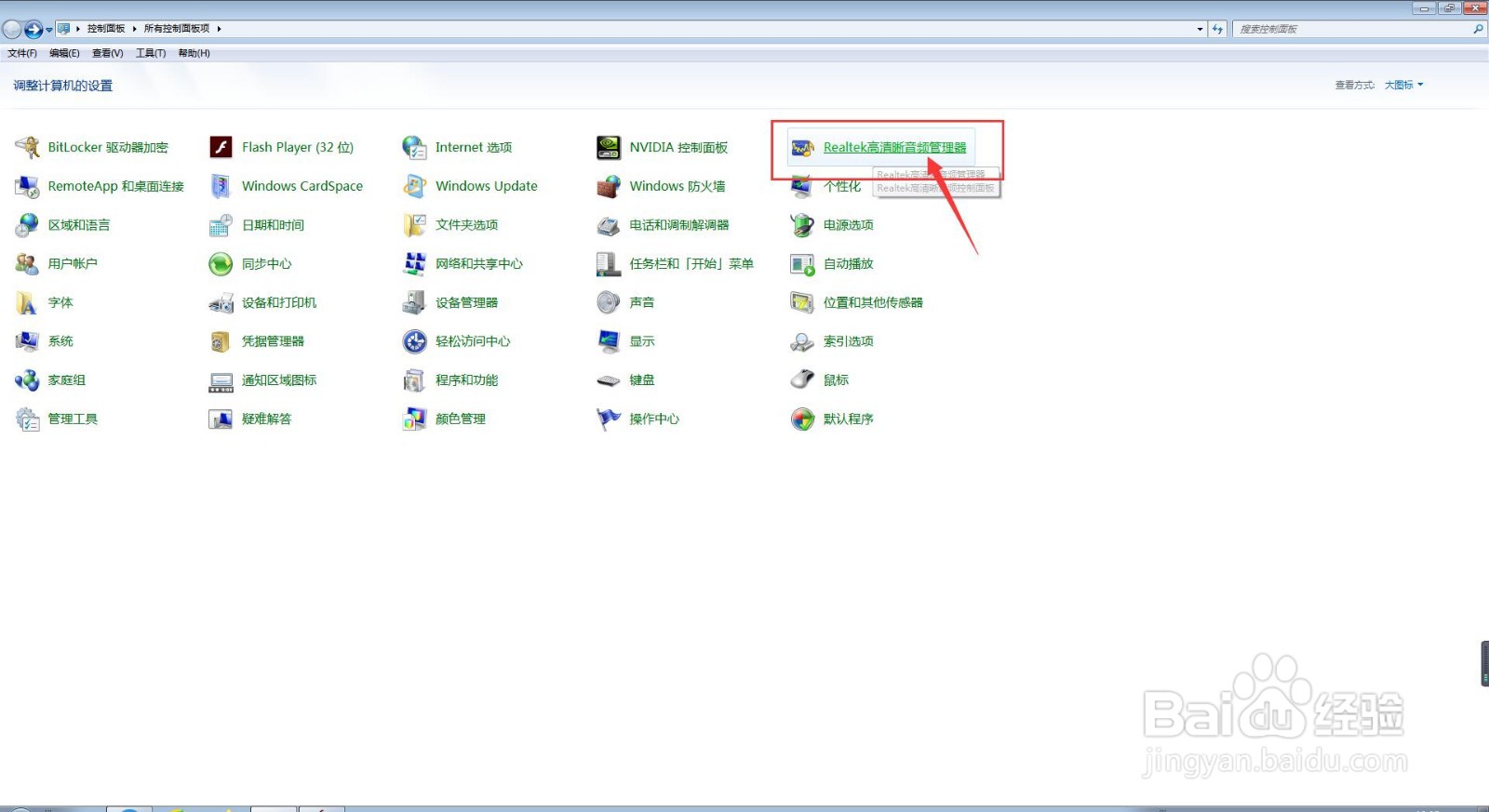Viewport: 1489px width, 812px height.
Task: Open 同步中心 green icon
Action: pyautogui.click(x=221, y=264)
